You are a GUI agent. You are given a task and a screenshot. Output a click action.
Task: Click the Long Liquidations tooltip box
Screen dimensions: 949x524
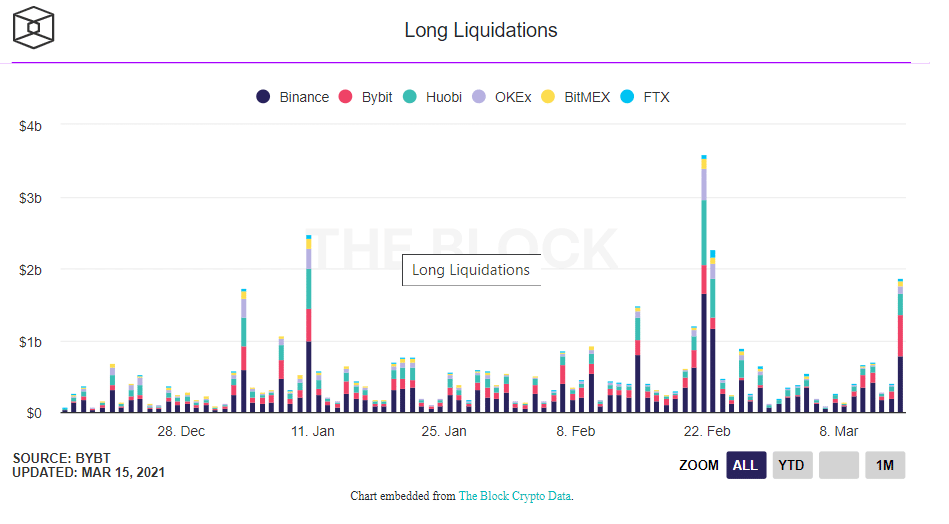coord(471,270)
